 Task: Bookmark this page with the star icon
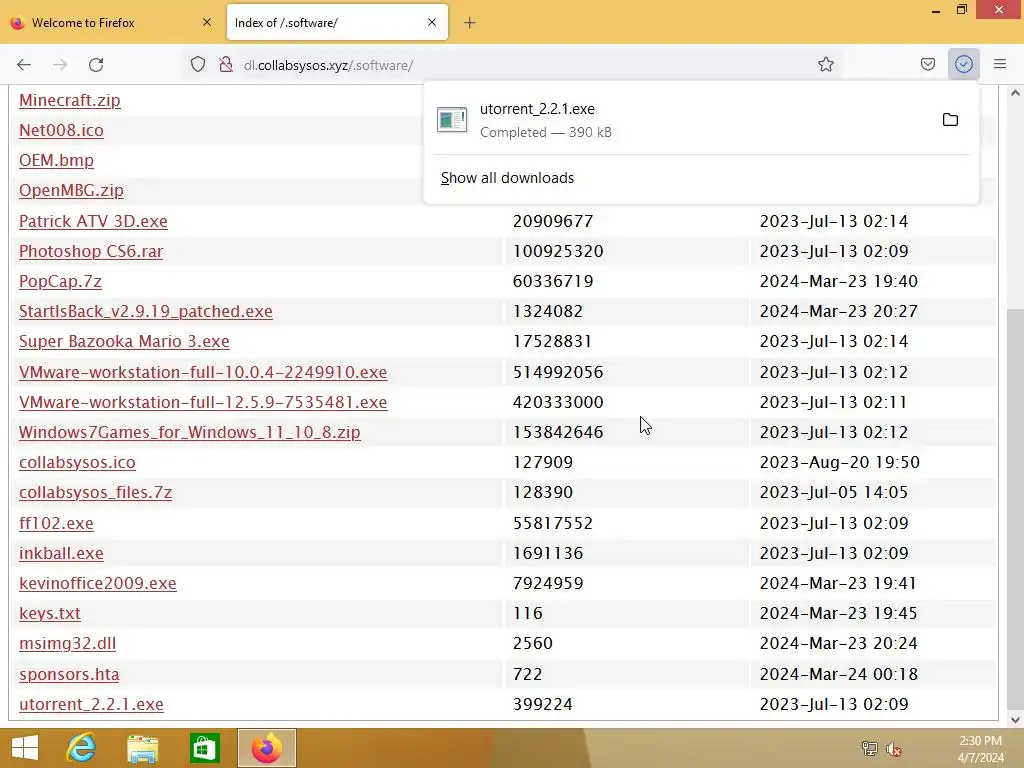(x=825, y=65)
